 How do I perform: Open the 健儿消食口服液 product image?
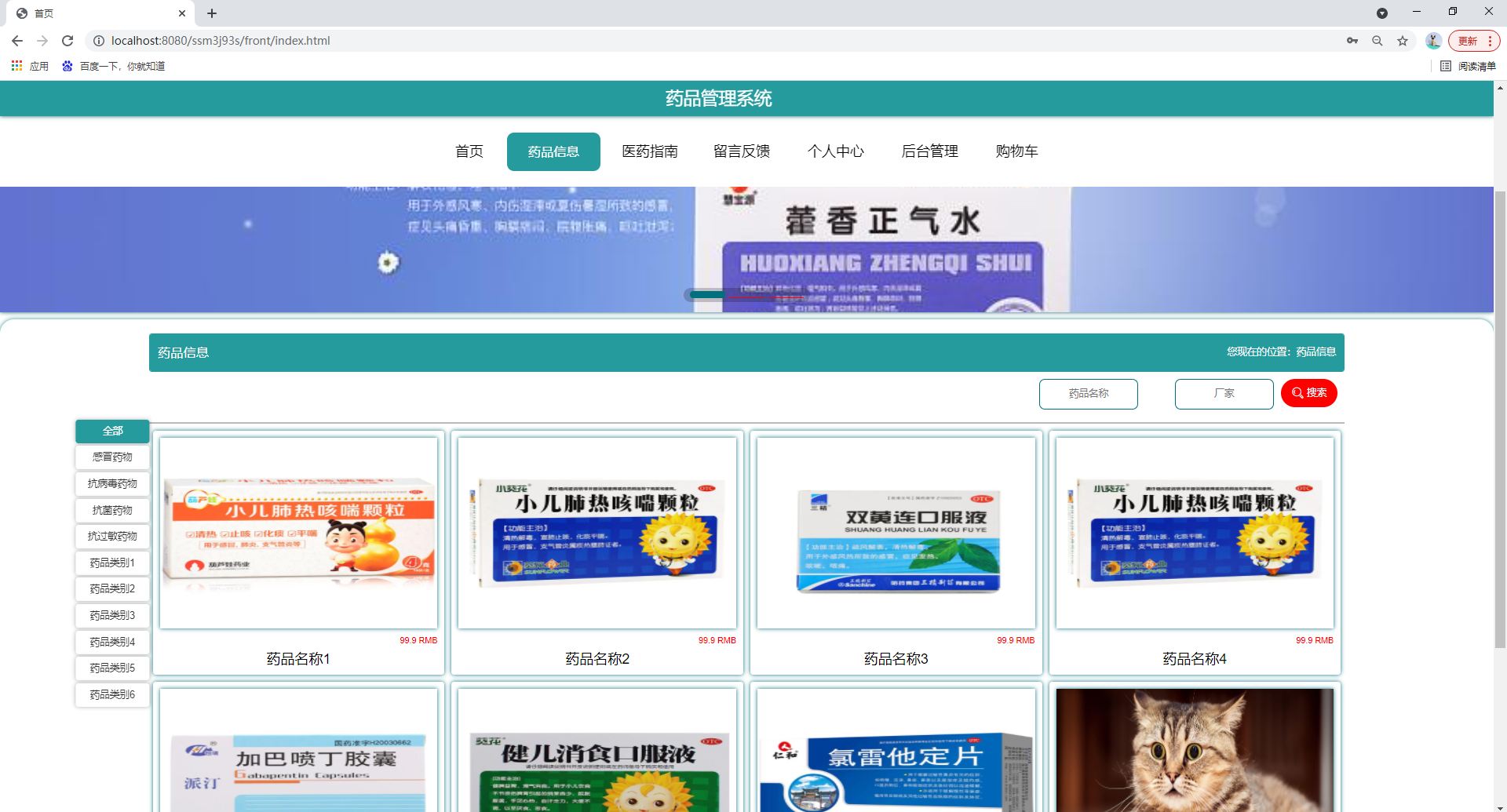click(597, 750)
